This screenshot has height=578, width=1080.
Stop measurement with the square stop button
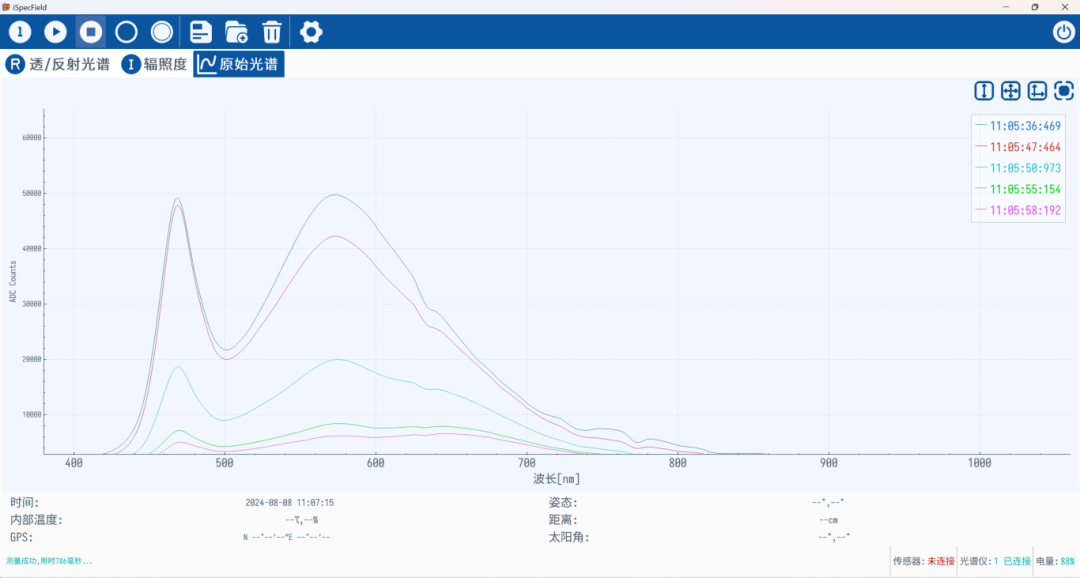(91, 32)
